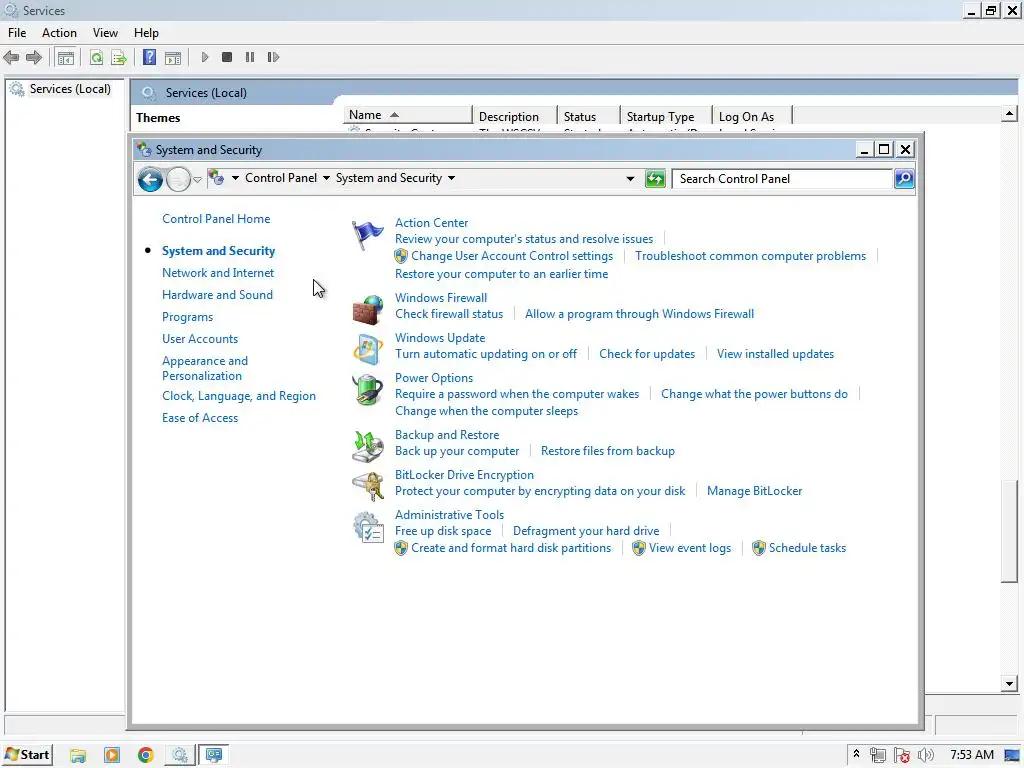Open Manage BitLocker link
The image size is (1024, 768).
click(x=754, y=491)
